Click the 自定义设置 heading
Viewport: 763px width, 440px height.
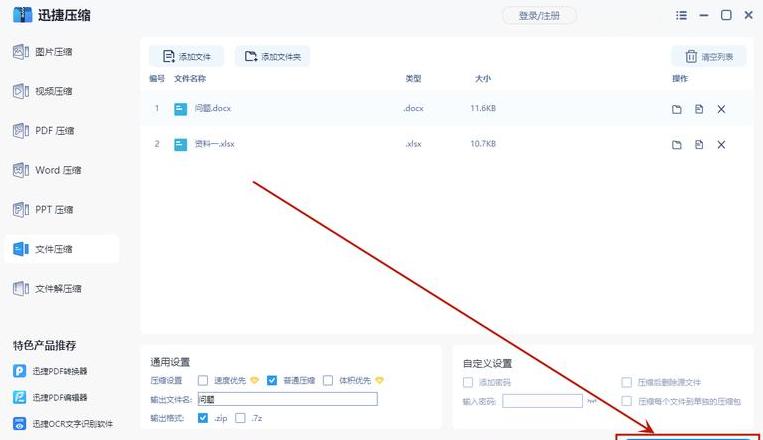click(487, 363)
